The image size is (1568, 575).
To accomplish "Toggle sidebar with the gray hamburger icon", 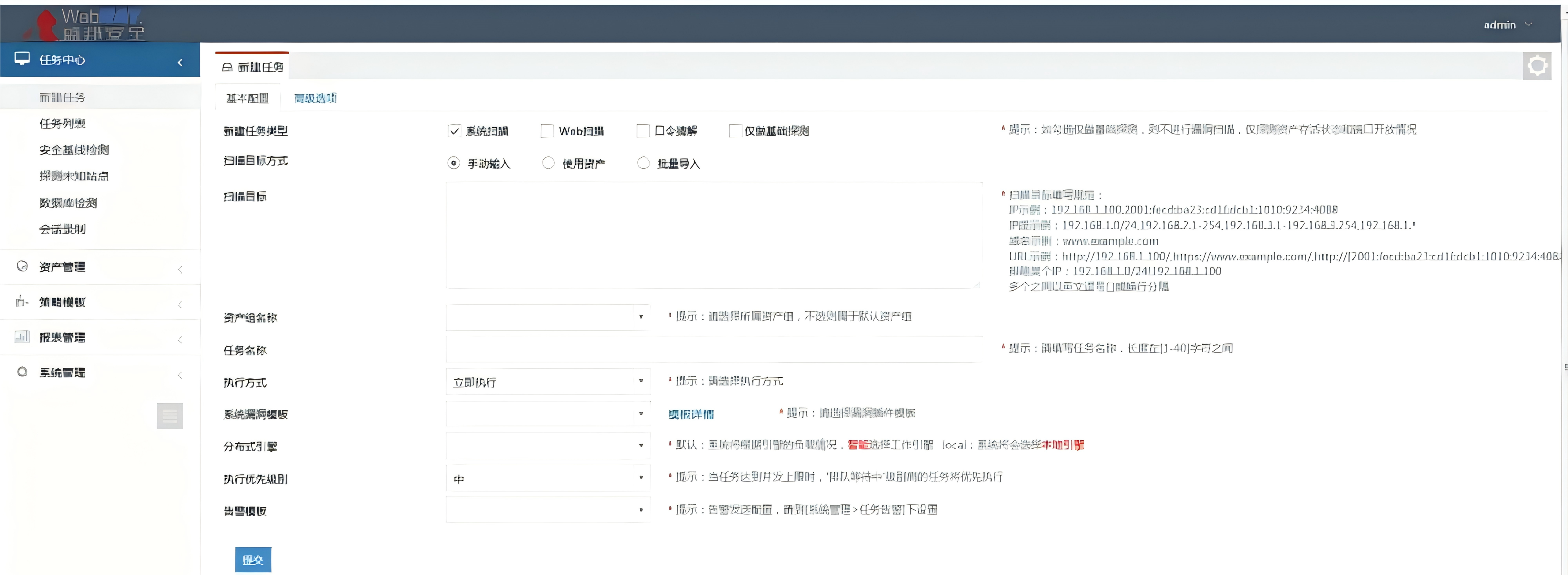I will point(169,416).
